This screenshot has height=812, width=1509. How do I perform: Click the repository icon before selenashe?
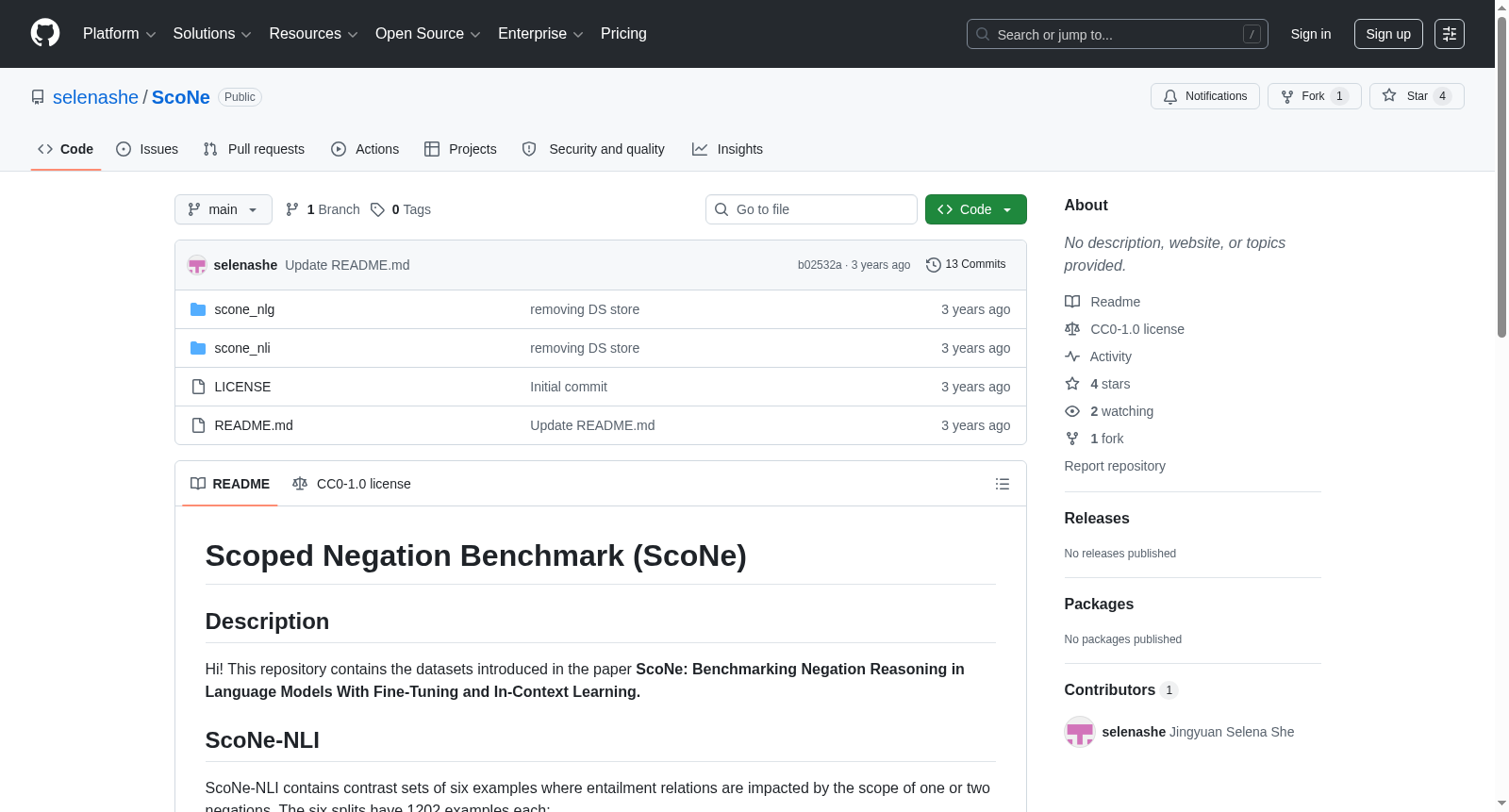tap(38, 97)
